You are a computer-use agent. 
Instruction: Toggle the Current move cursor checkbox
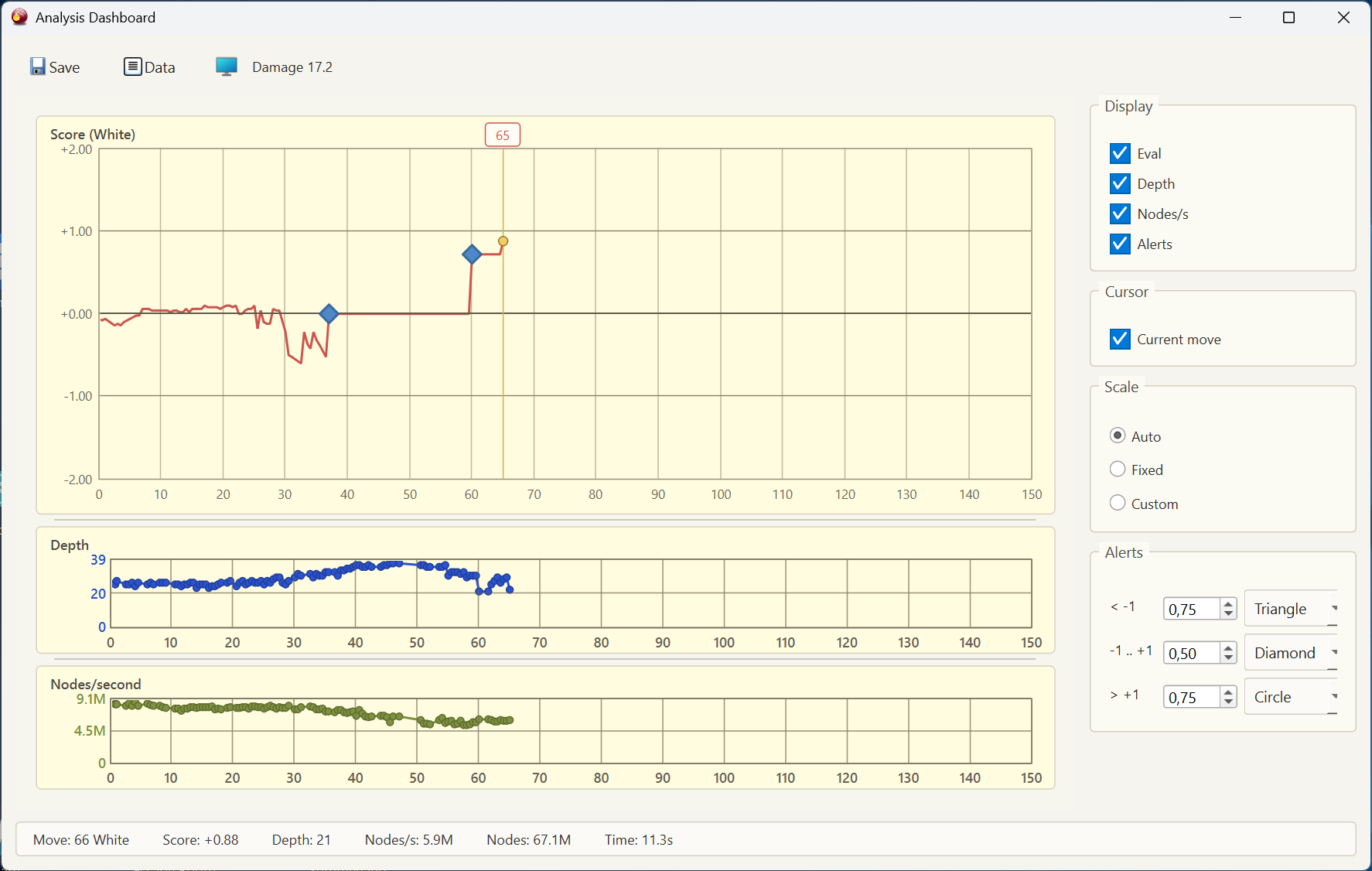[x=1120, y=339]
